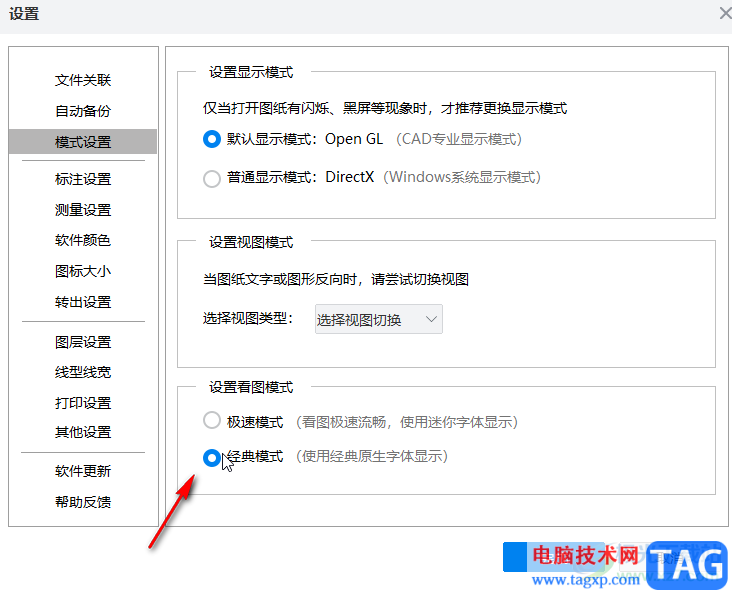Click the text (Windows系统显示模式)

point(462,177)
